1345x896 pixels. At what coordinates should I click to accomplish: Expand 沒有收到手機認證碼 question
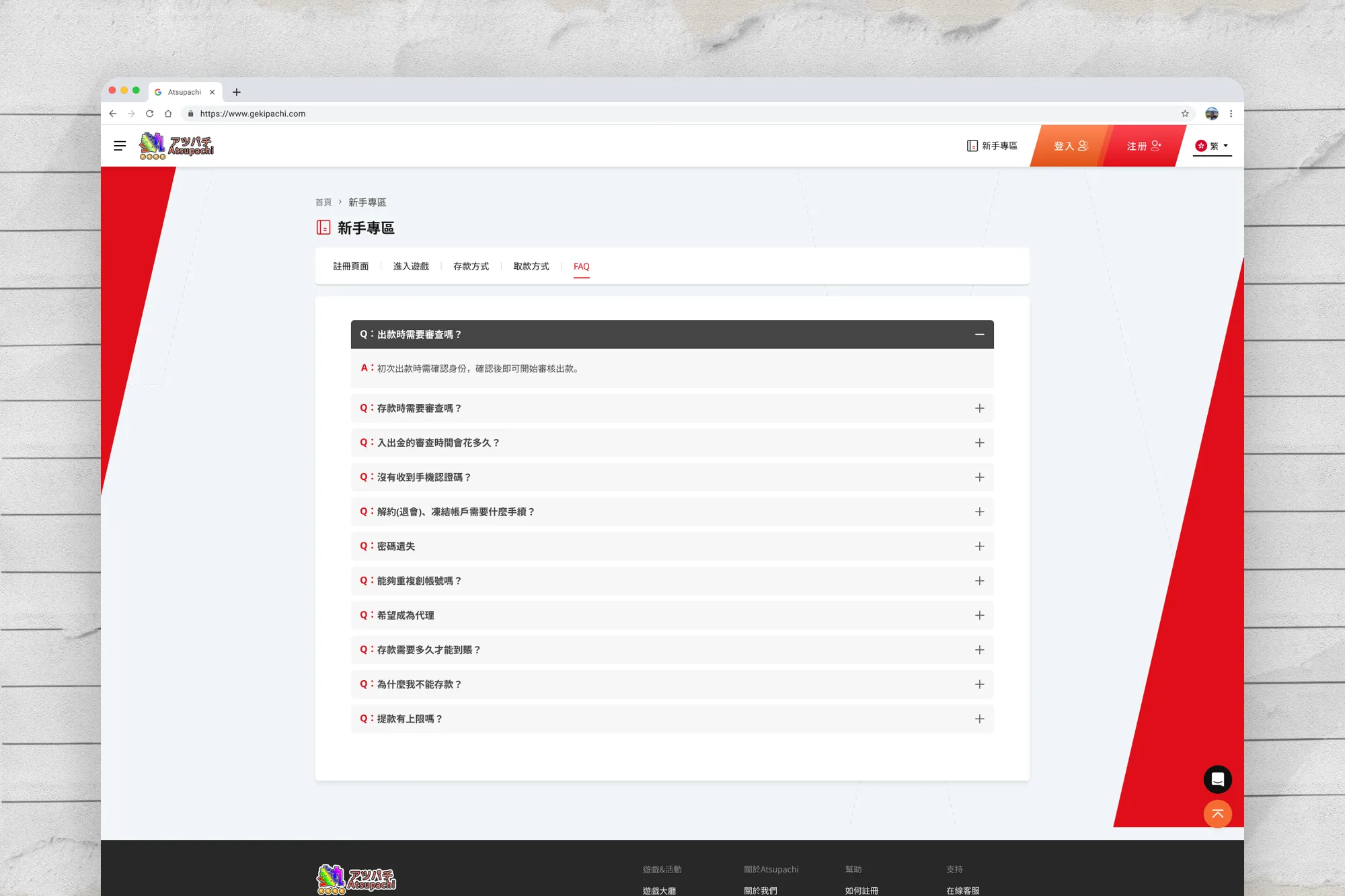pyautogui.click(x=672, y=477)
